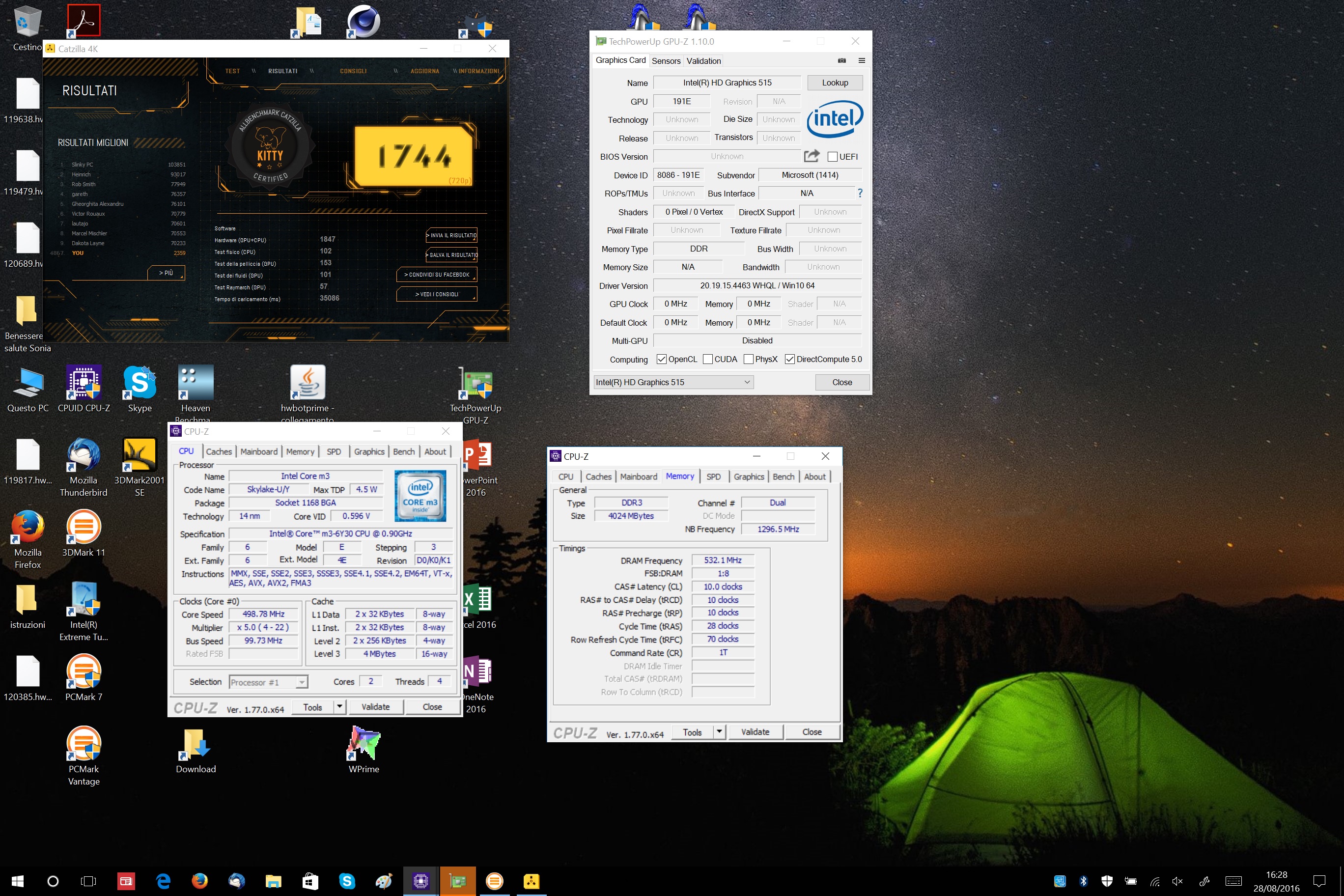This screenshot has width=1344, height=896.
Task: Click INVIA IL RISULTATO in Catzilla
Action: point(451,235)
